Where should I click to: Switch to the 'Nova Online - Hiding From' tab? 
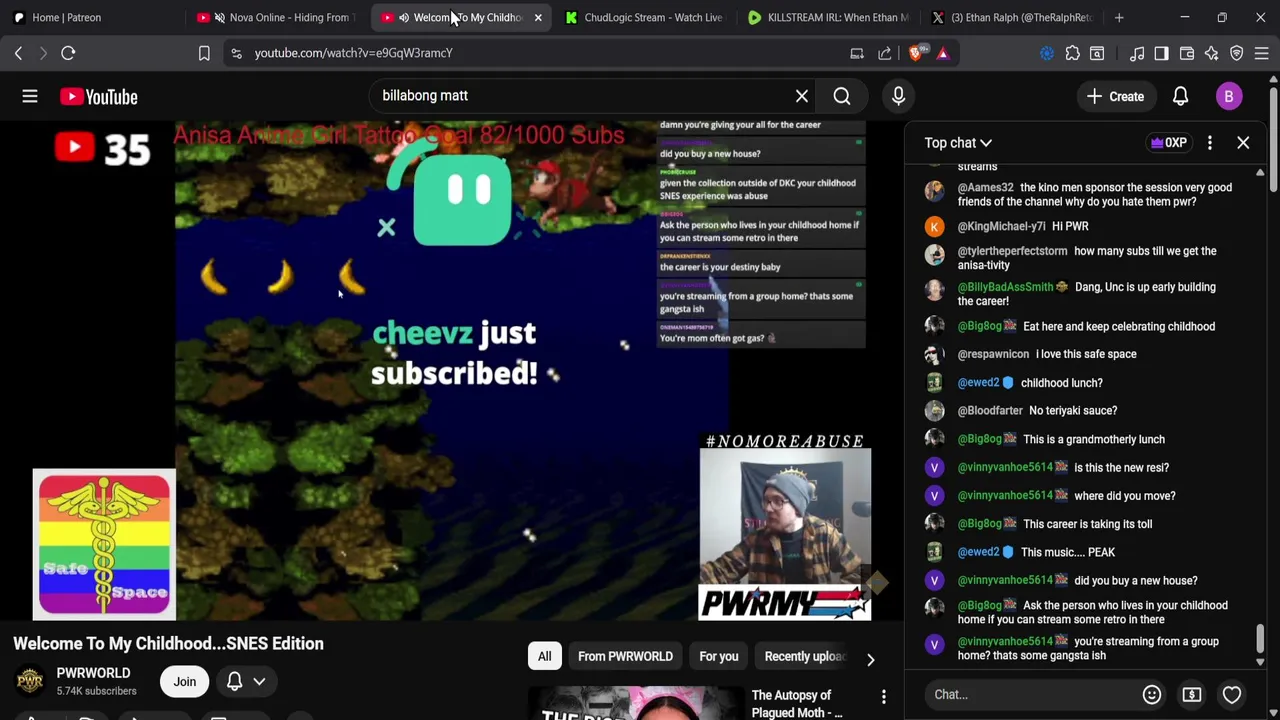pyautogui.click(x=276, y=17)
